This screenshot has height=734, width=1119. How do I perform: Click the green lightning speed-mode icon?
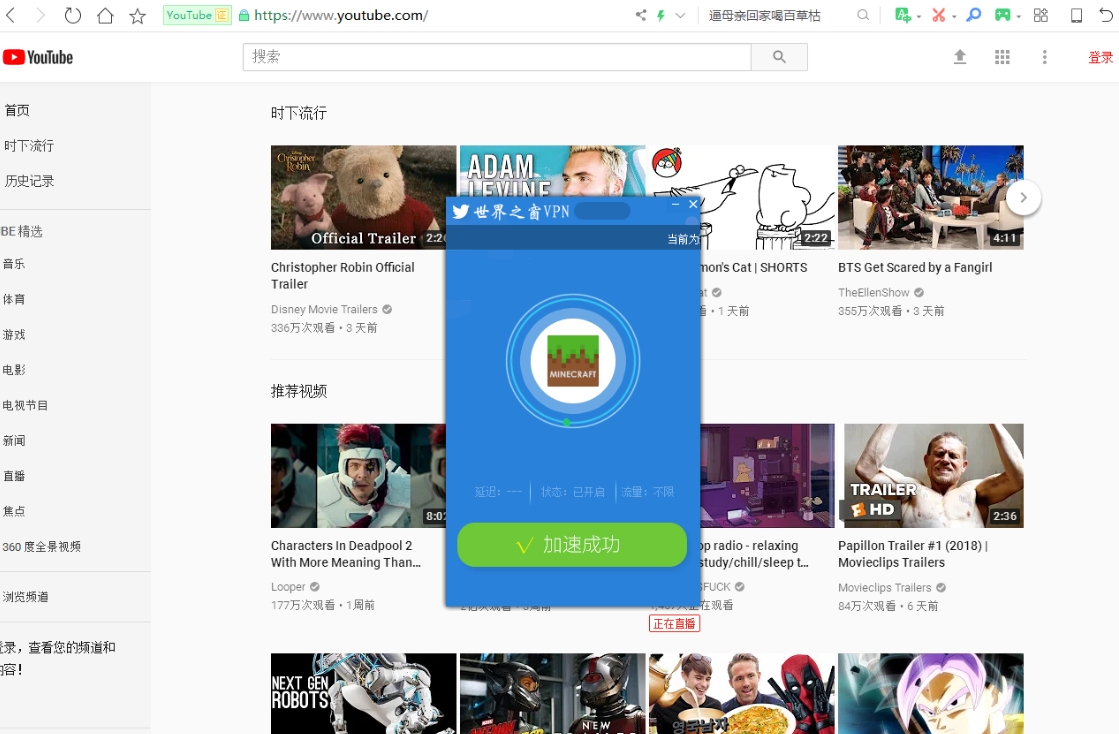[x=661, y=15]
